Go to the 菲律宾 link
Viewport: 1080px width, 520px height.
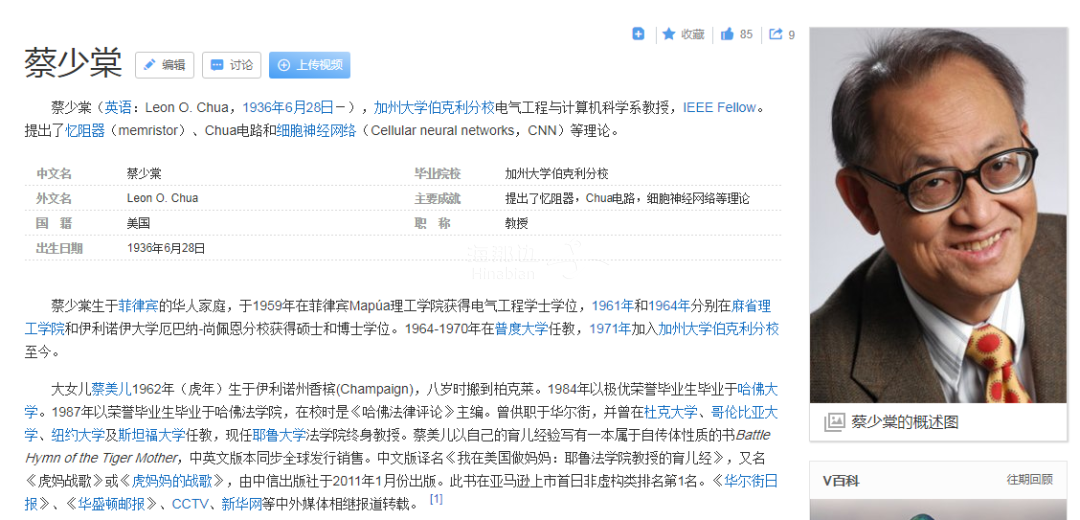point(139,305)
